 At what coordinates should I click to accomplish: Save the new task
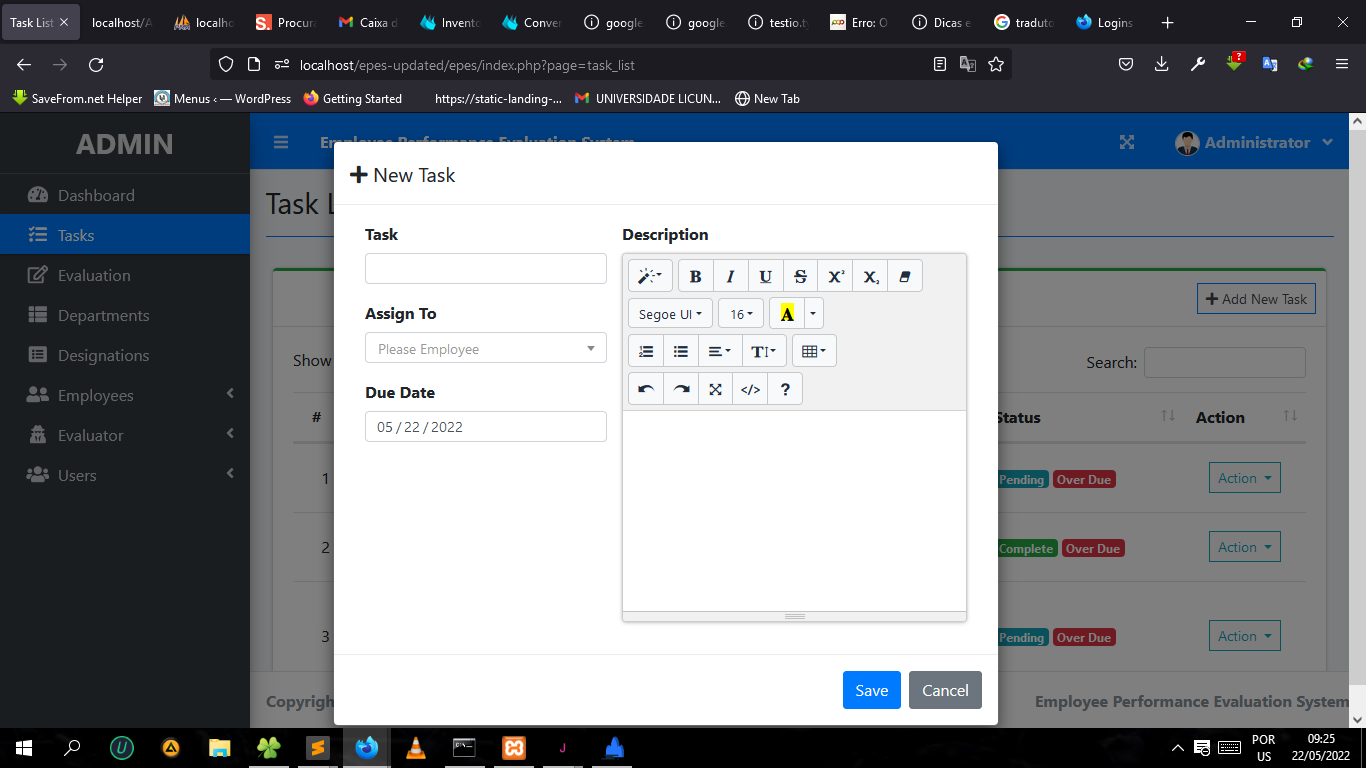(872, 690)
